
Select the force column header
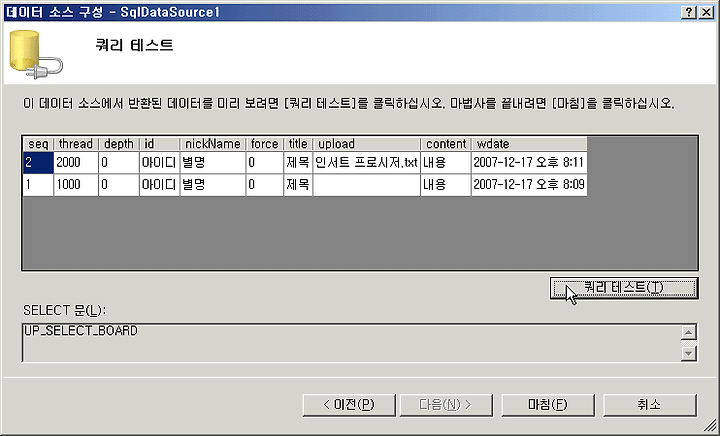pyautogui.click(x=264, y=144)
